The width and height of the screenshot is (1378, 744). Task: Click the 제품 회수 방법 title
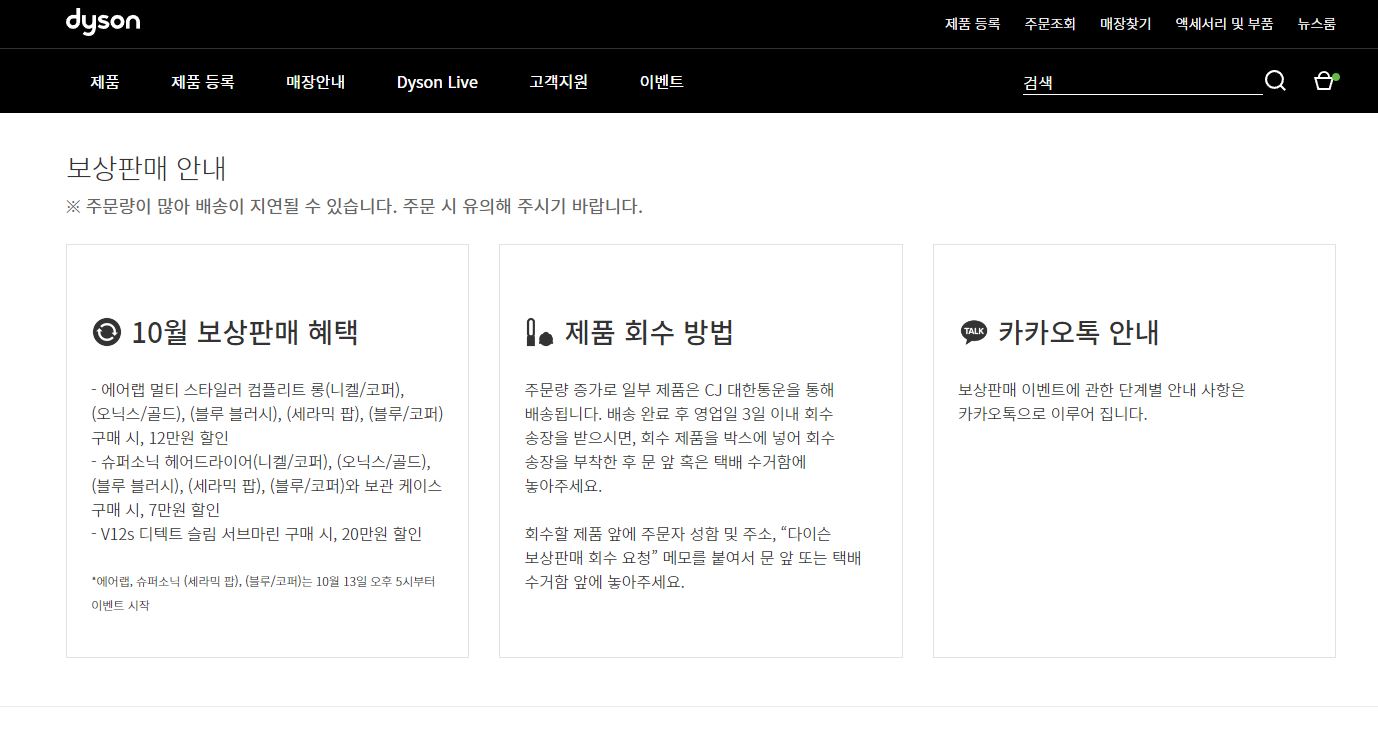coord(649,332)
